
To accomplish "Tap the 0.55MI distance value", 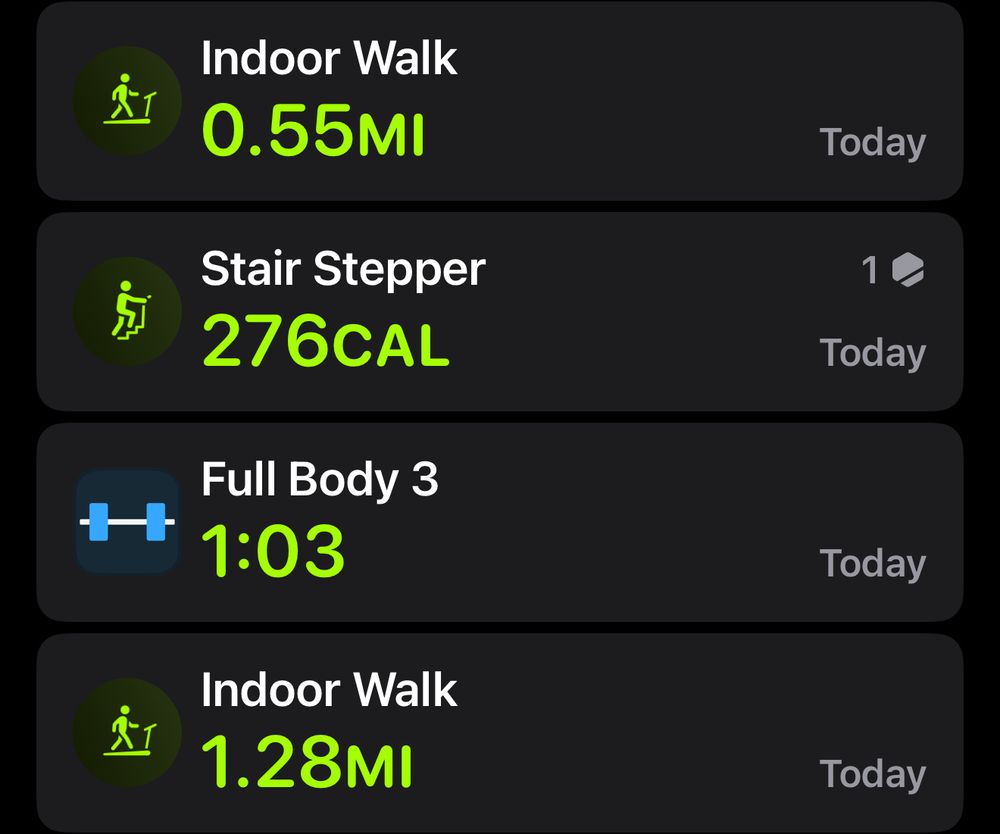I will point(315,130).
